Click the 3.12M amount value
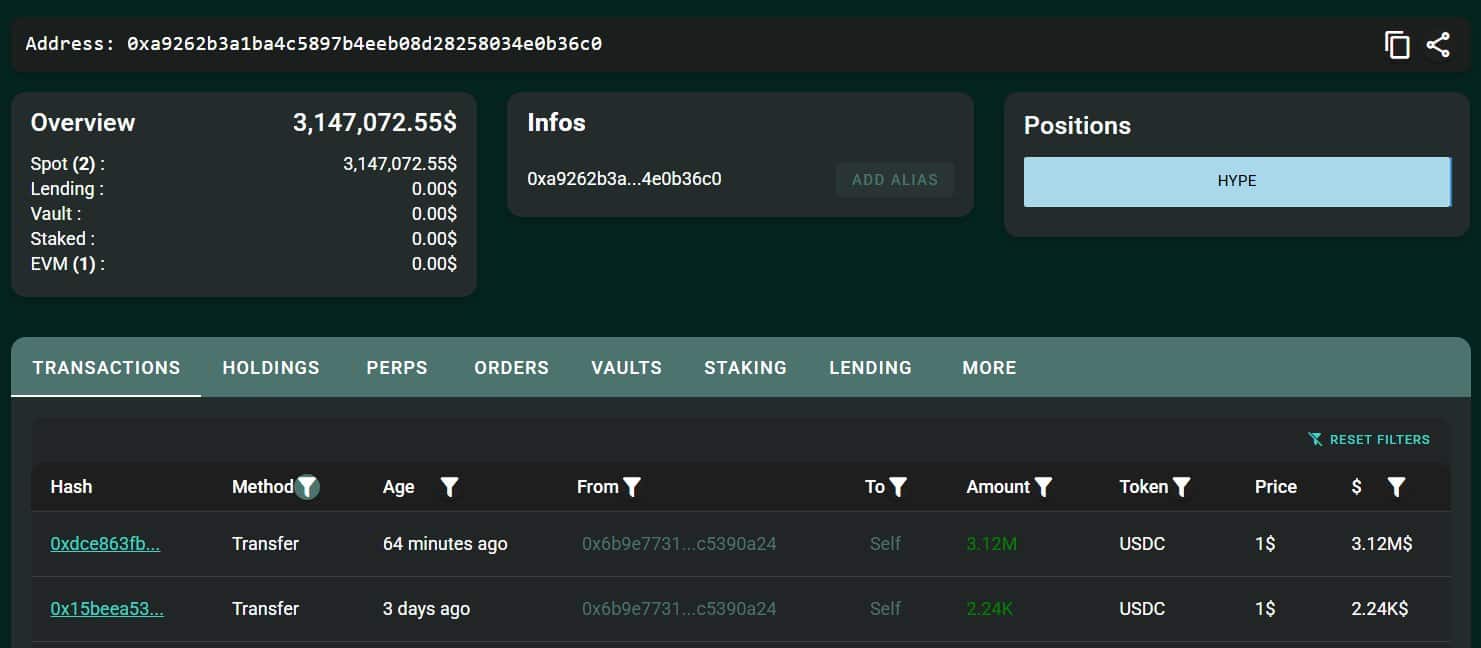The width and height of the screenshot is (1481, 648). point(992,544)
